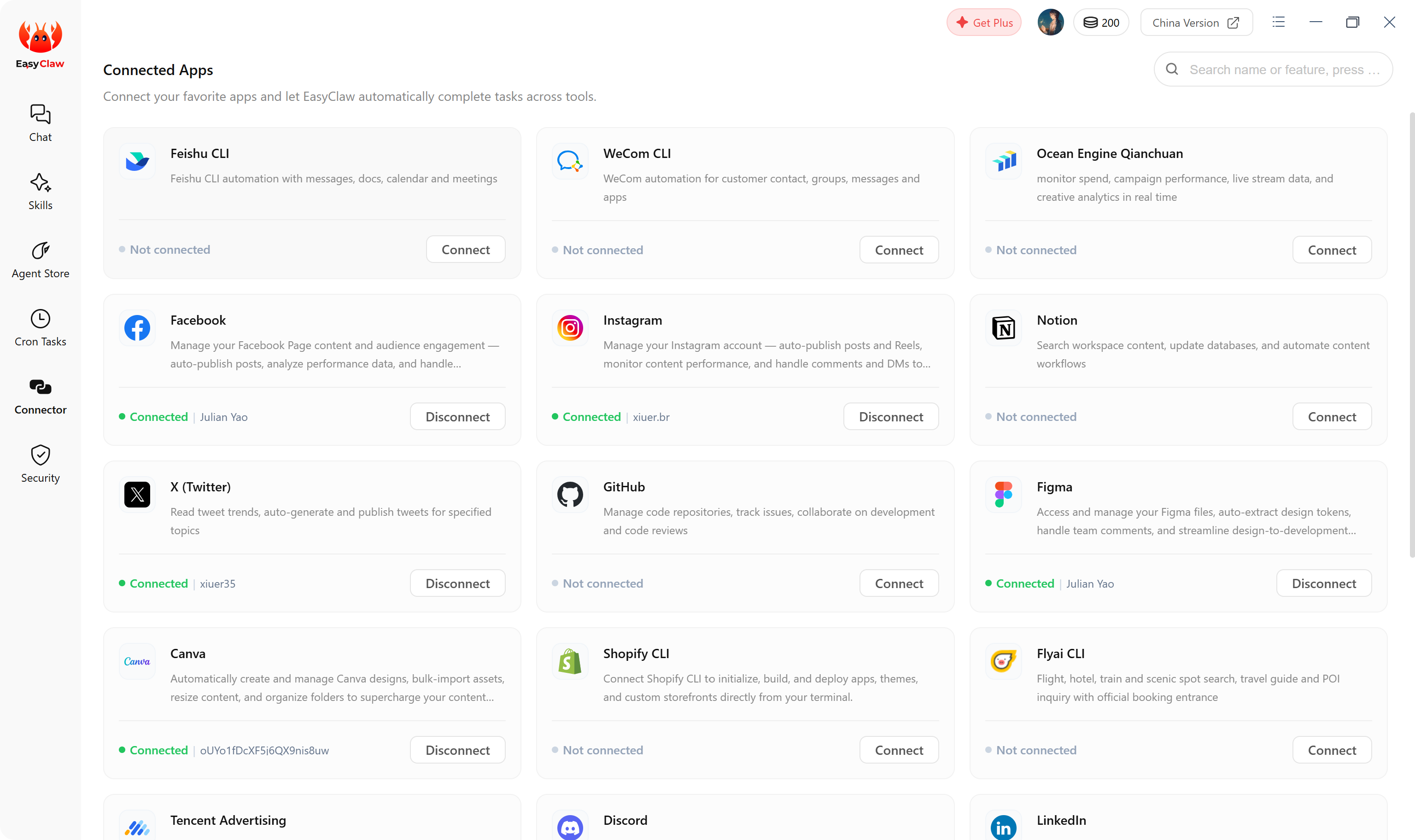The width and height of the screenshot is (1415, 840).
Task: Click the X account name xiuer35
Action: tap(217, 583)
